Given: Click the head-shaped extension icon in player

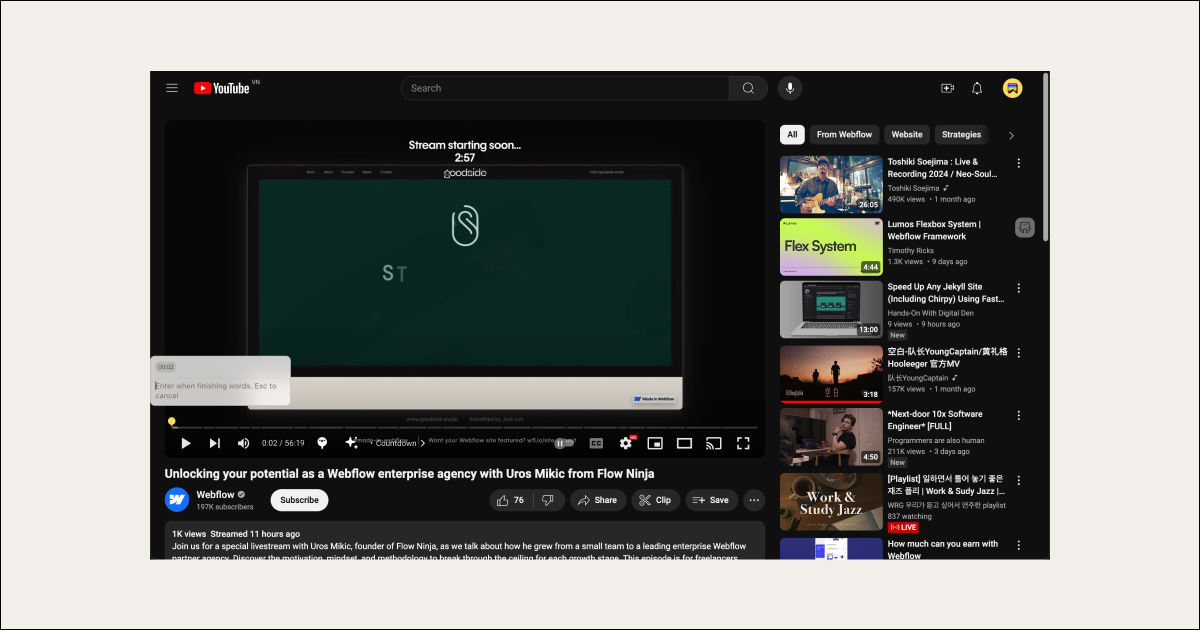Looking at the screenshot, I should 322,443.
